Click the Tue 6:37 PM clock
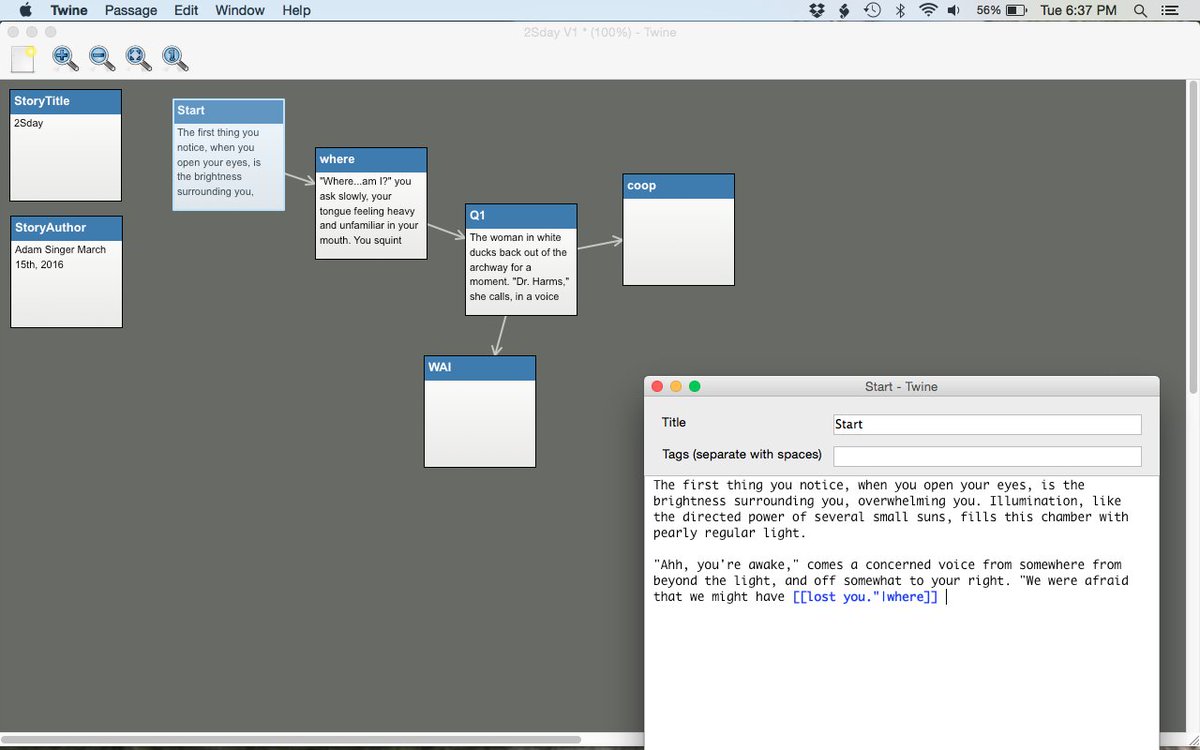 pyautogui.click(x=1078, y=10)
